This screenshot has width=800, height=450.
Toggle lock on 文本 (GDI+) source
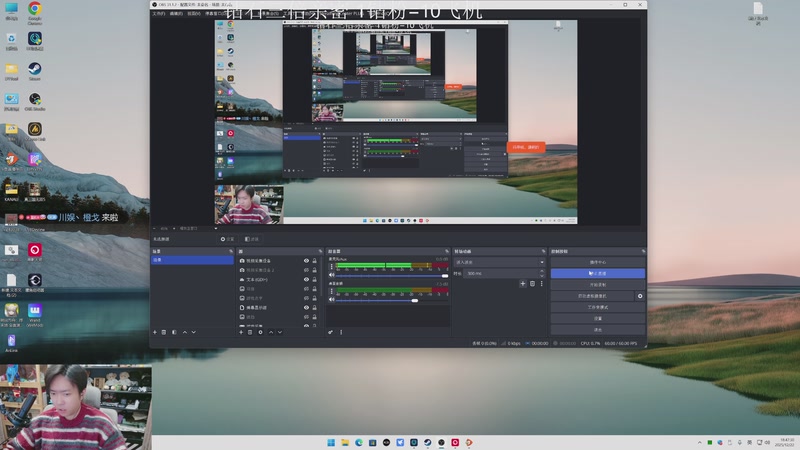[314, 280]
